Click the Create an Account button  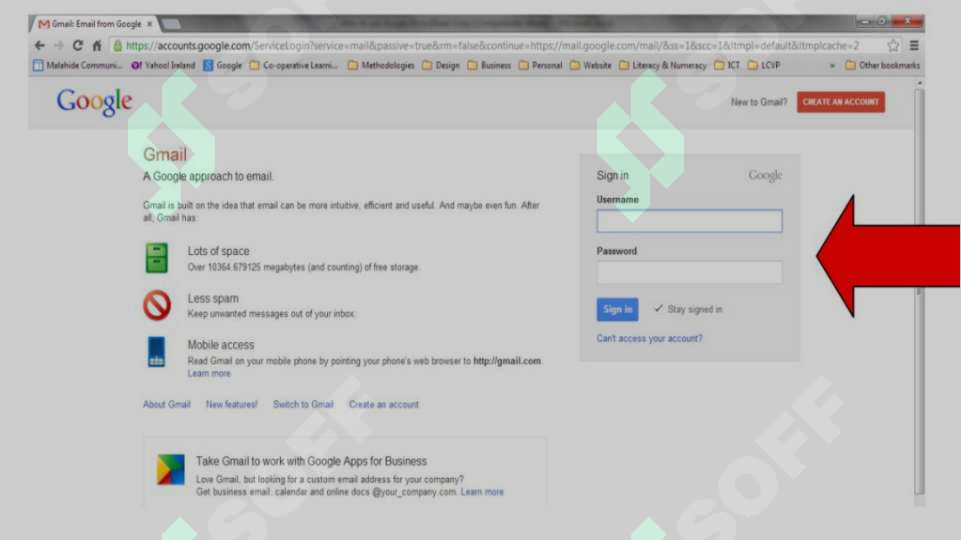pyautogui.click(x=841, y=102)
